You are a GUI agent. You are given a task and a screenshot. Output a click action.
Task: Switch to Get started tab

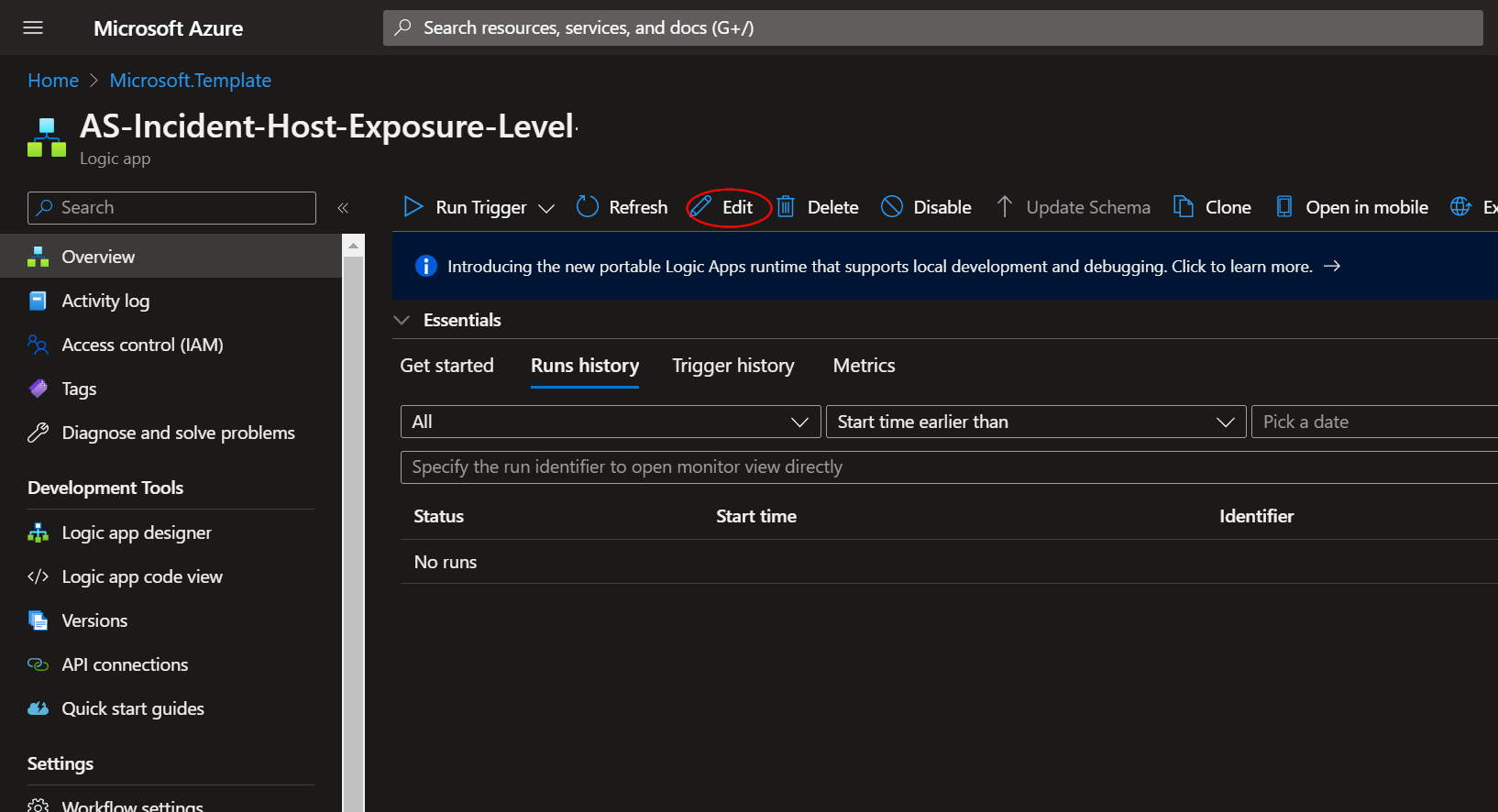446,366
